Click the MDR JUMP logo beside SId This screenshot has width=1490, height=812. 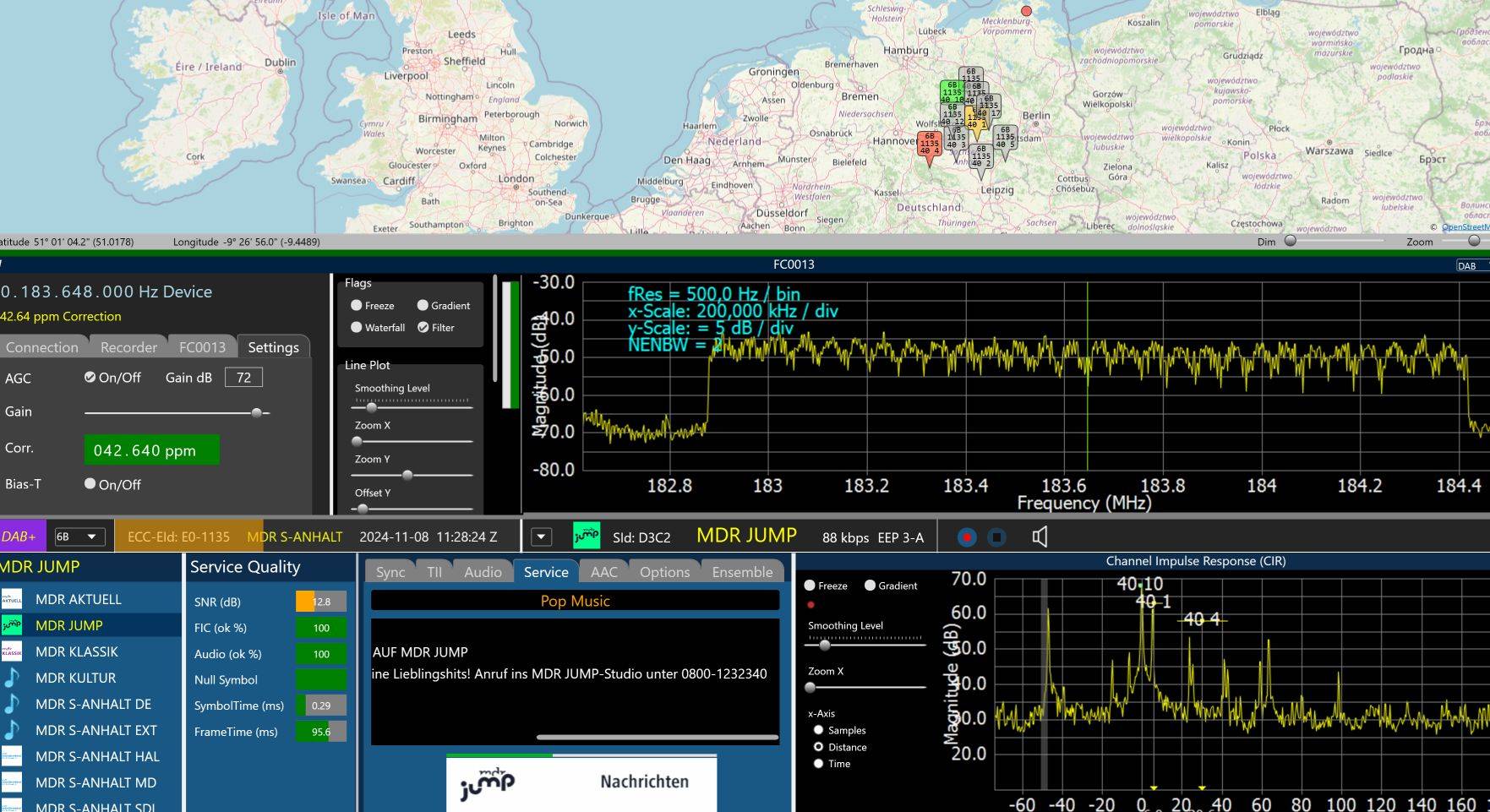[x=586, y=536]
